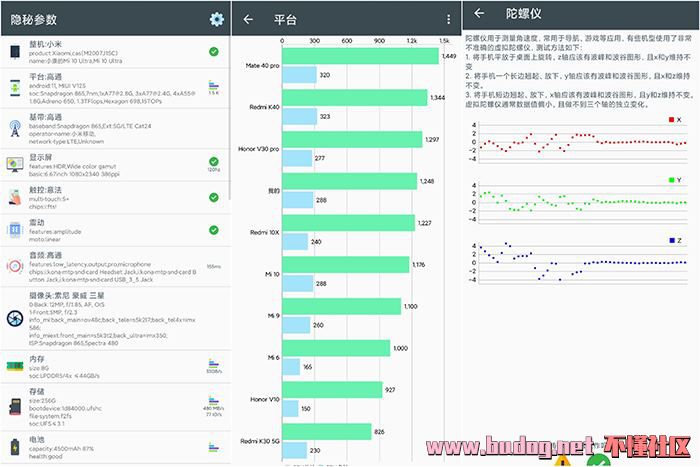Image resolution: width=700 pixels, height=467 pixels.
Task: Open the 摄像头:索尼 豪威 三星 row title
Action: 67,296
